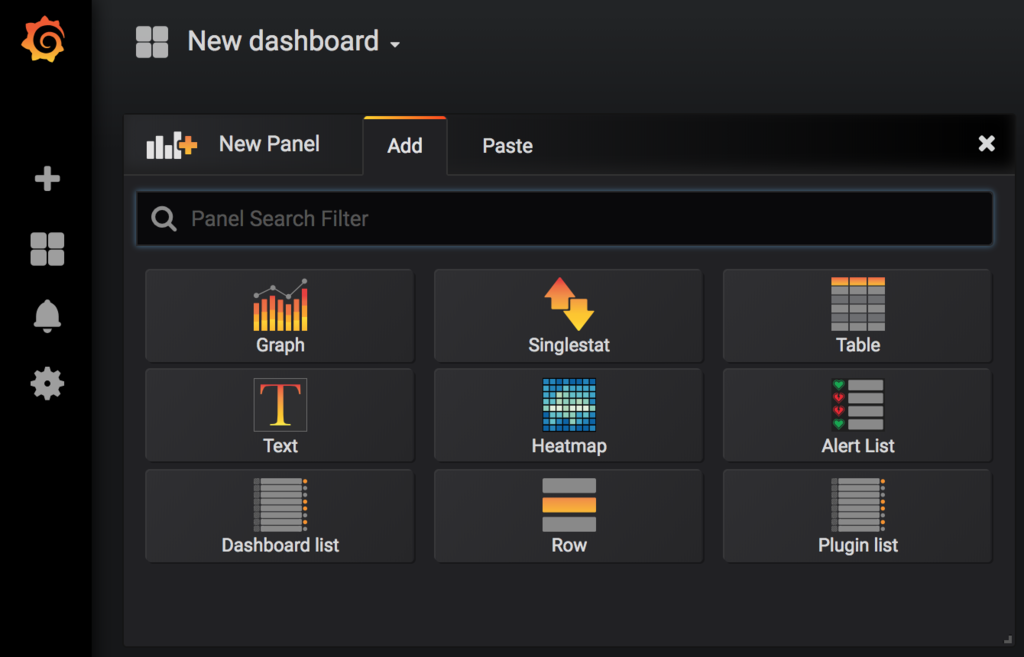Open the Create plus menu in sidebar

pyautogui.click(x=47, y=178)
